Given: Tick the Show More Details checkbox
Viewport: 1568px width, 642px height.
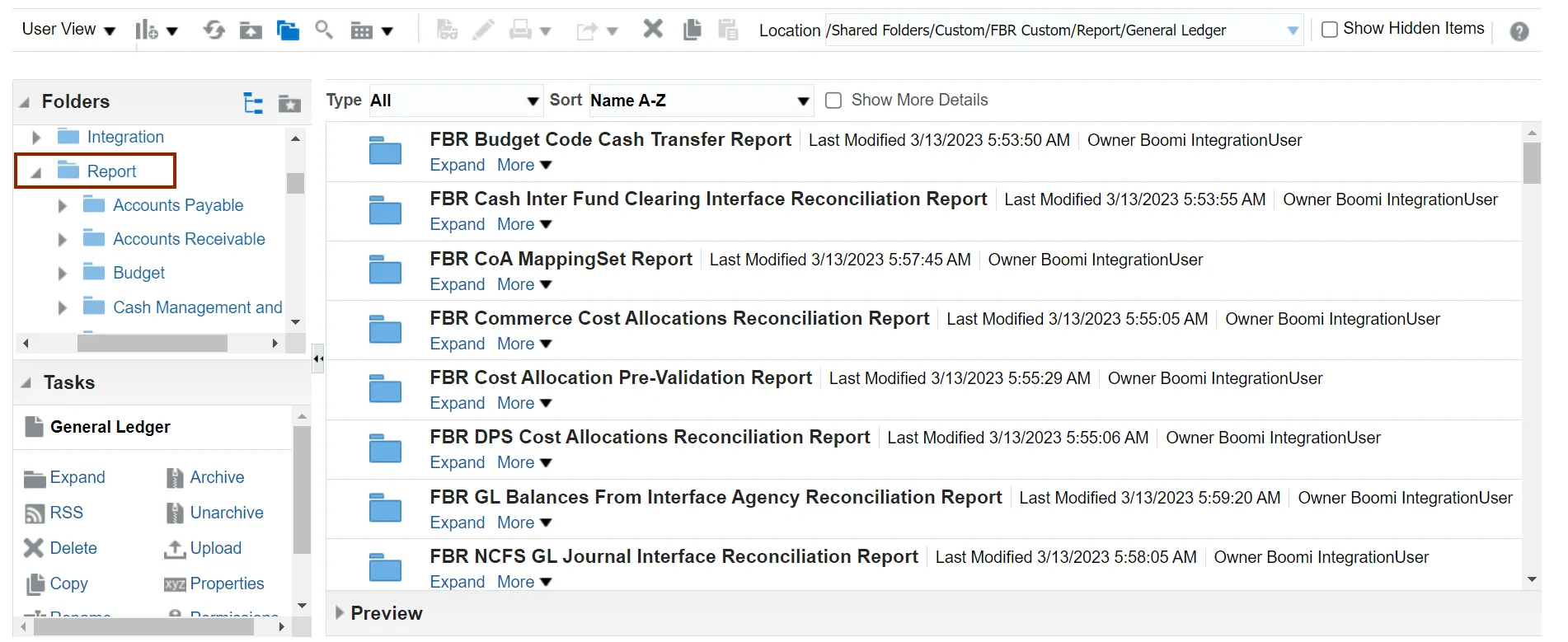Looking at the screenshot, I should click(833, 101).
